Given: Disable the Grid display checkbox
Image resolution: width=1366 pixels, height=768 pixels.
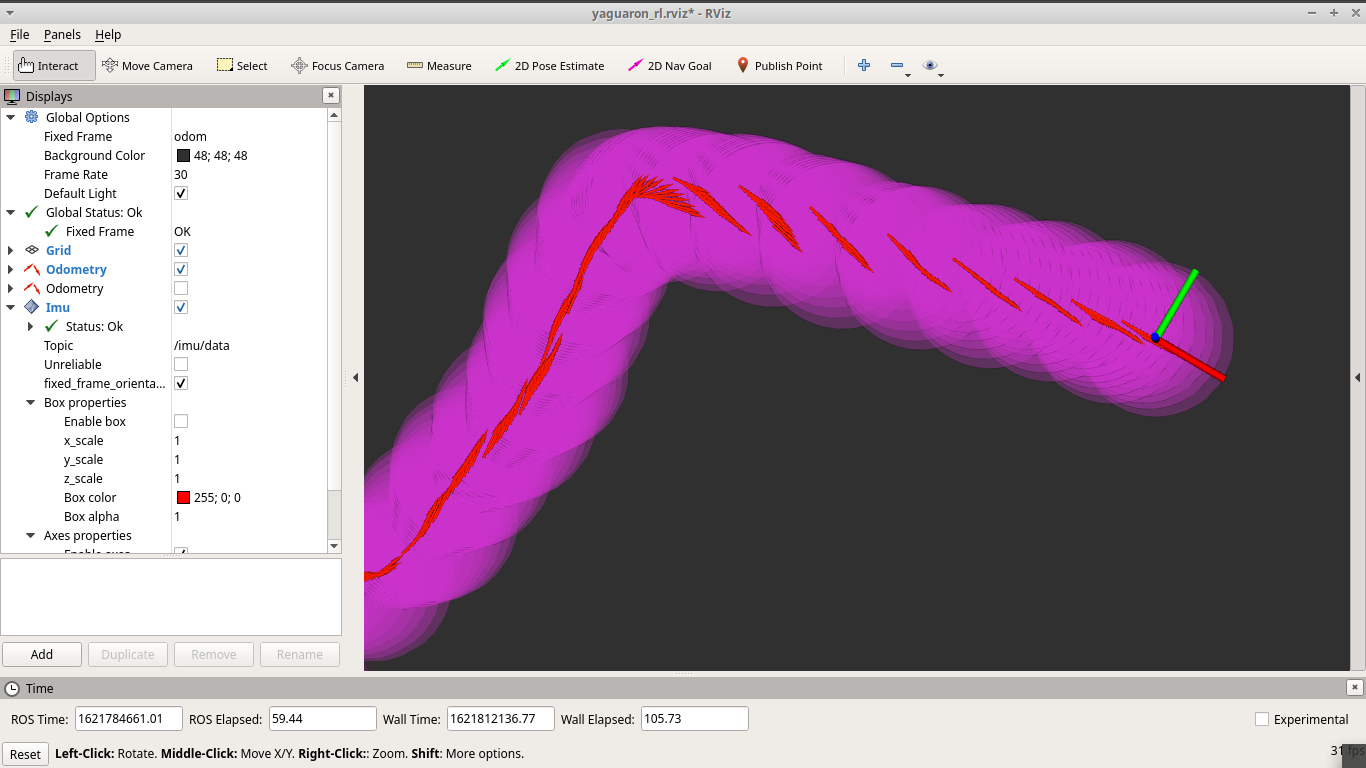Looking at the screenshot, I should 181,250.
